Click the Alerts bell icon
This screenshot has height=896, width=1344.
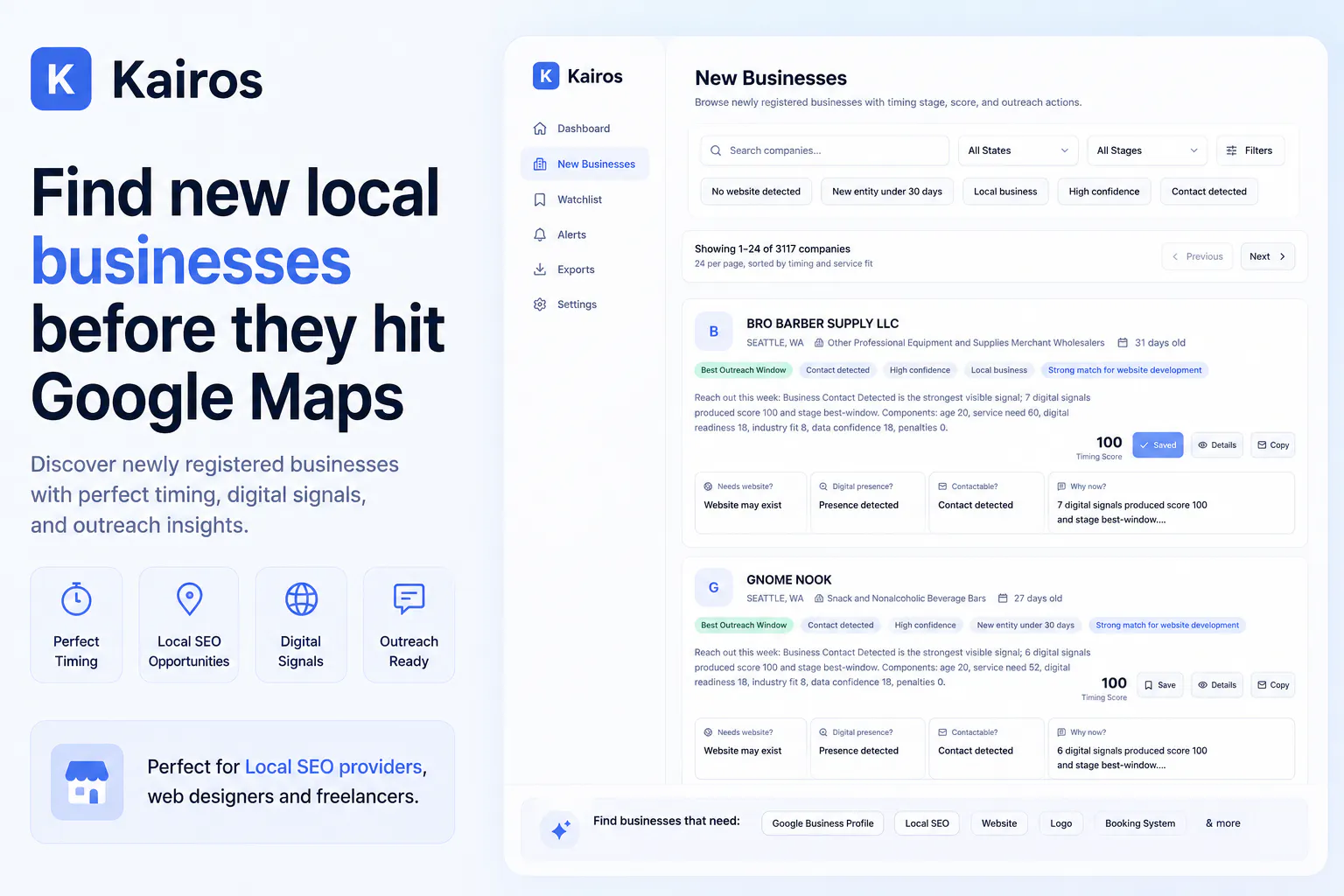coord(540,234)
